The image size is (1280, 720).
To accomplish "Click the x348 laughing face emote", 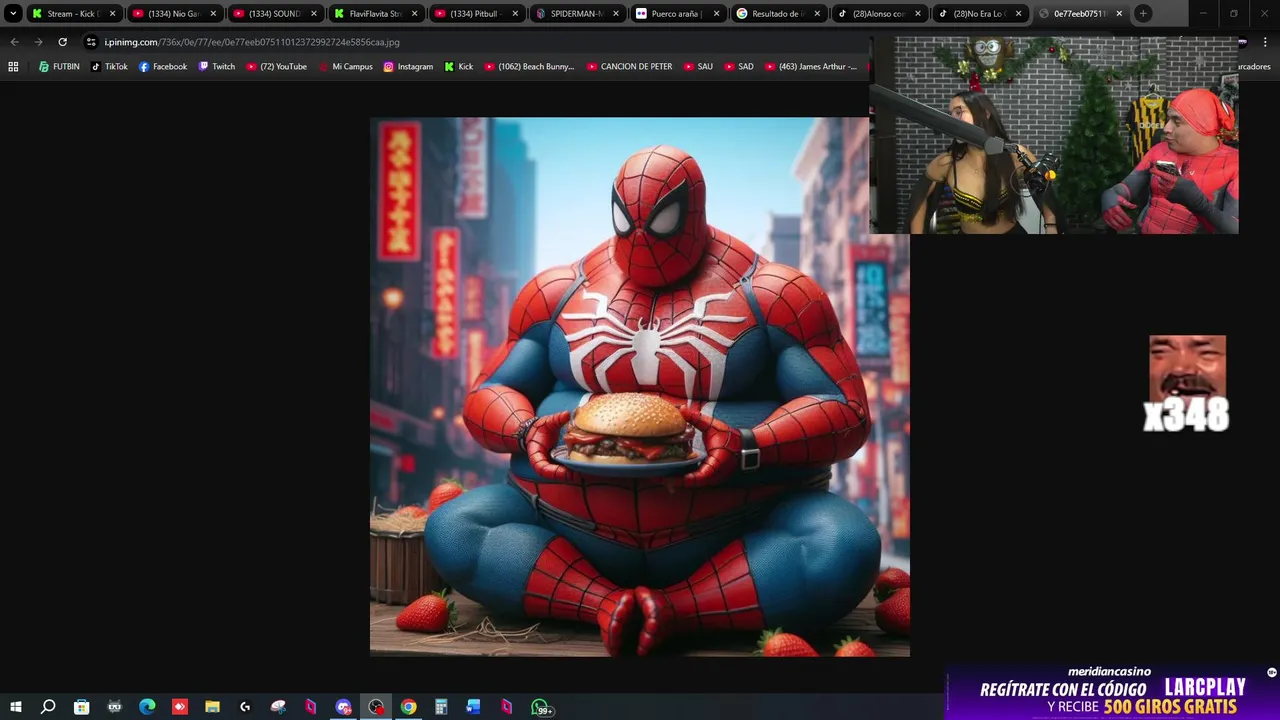I will pyautogui.click(x=1187, y=385).
